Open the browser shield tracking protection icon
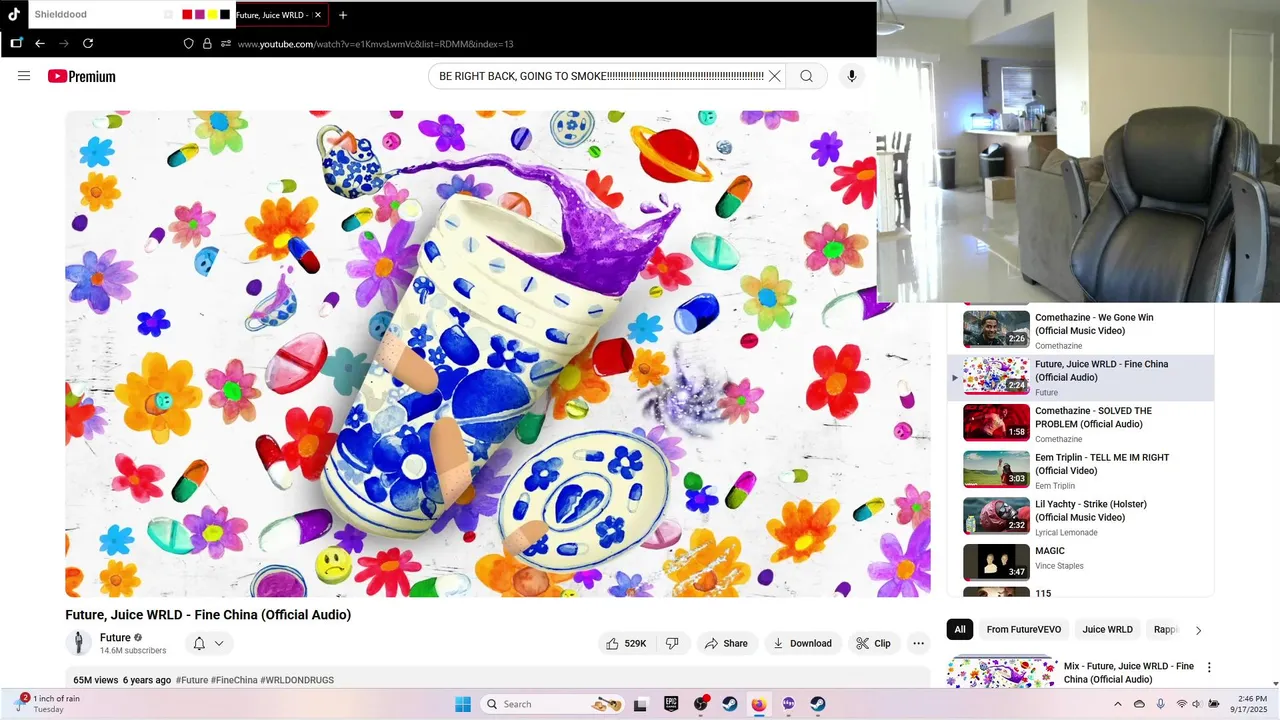This screenshot has height=720, width=1280. coord(188,44)
